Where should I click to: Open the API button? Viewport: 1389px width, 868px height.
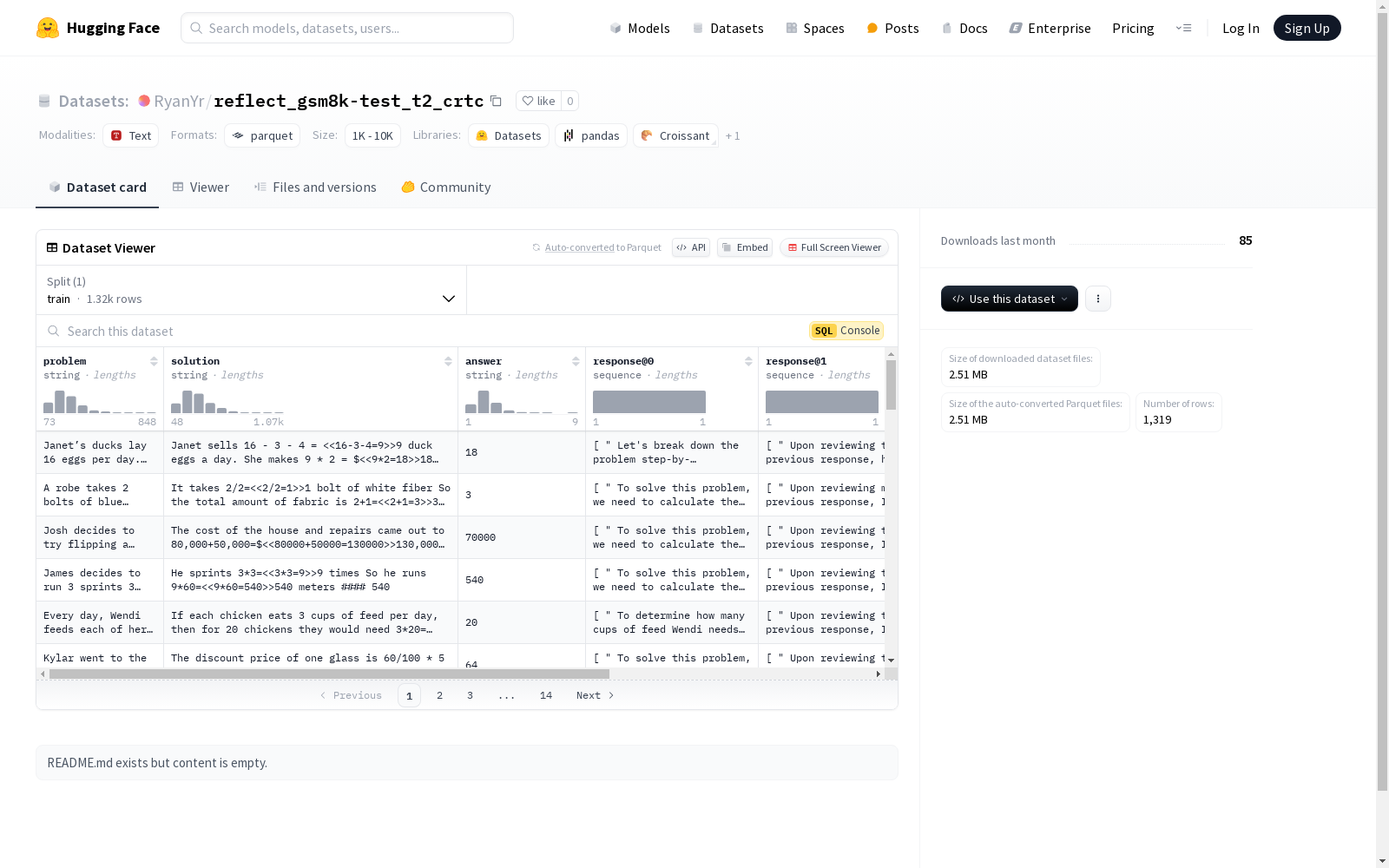(x=691, y=247)
